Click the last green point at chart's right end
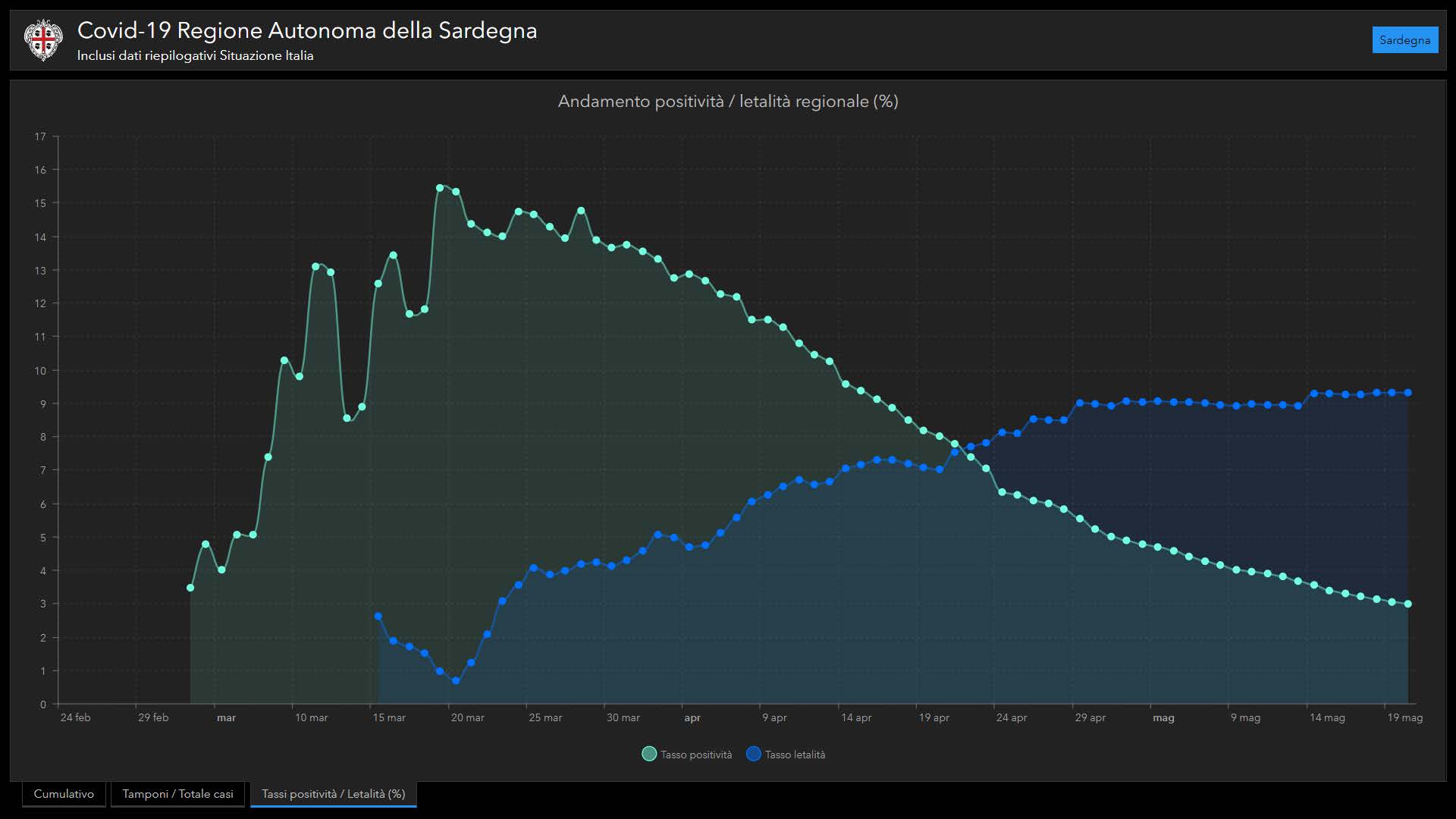The image size is (1456, 819). point(1408,604)
